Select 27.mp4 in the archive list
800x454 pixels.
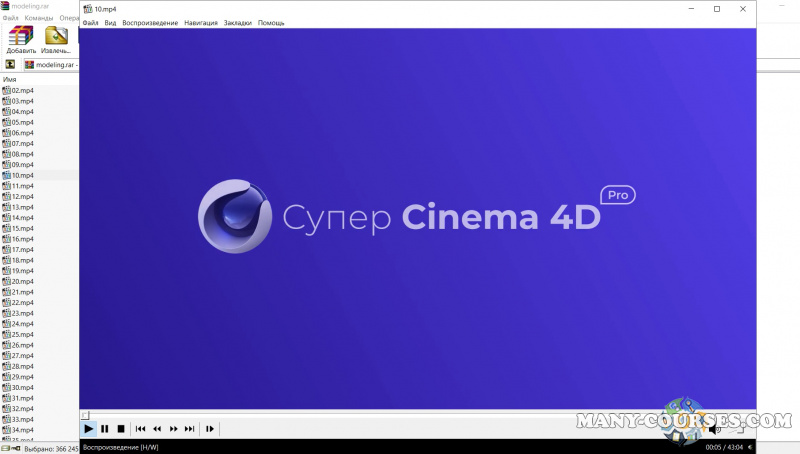click(22, 355)
